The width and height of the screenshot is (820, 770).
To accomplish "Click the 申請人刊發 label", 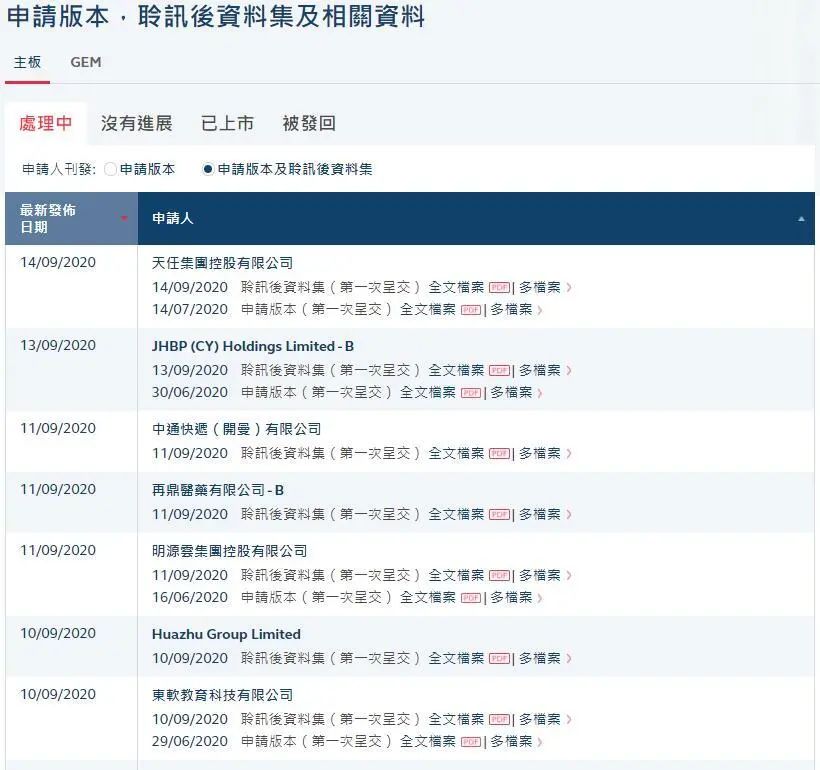I will point(59,169).
